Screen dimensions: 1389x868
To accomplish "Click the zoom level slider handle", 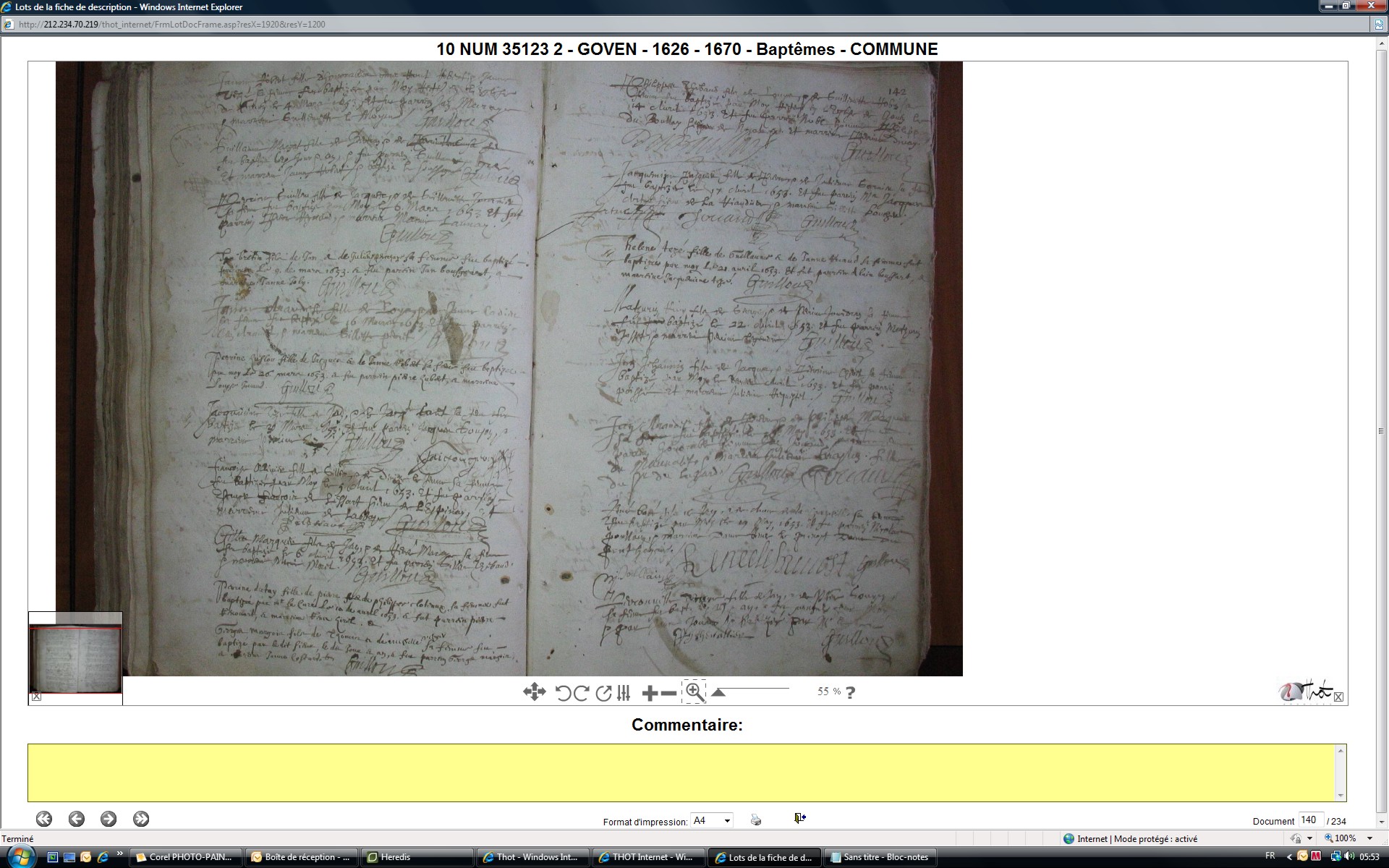I will pyautogui.click(x=718, y=692).
